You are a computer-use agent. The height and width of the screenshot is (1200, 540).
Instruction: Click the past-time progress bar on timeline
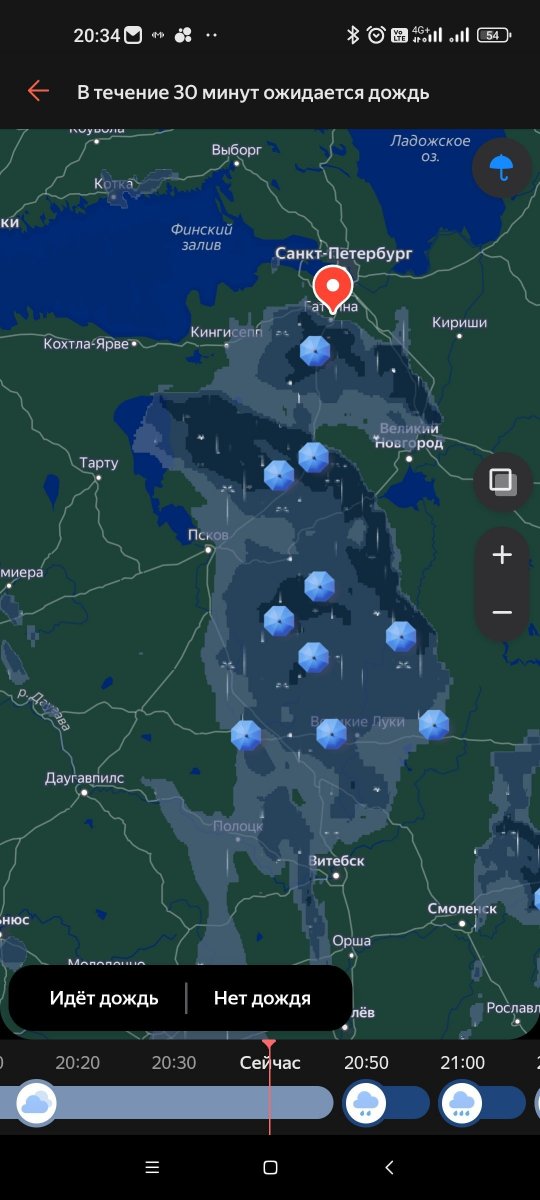click(x=166, y=1103)
